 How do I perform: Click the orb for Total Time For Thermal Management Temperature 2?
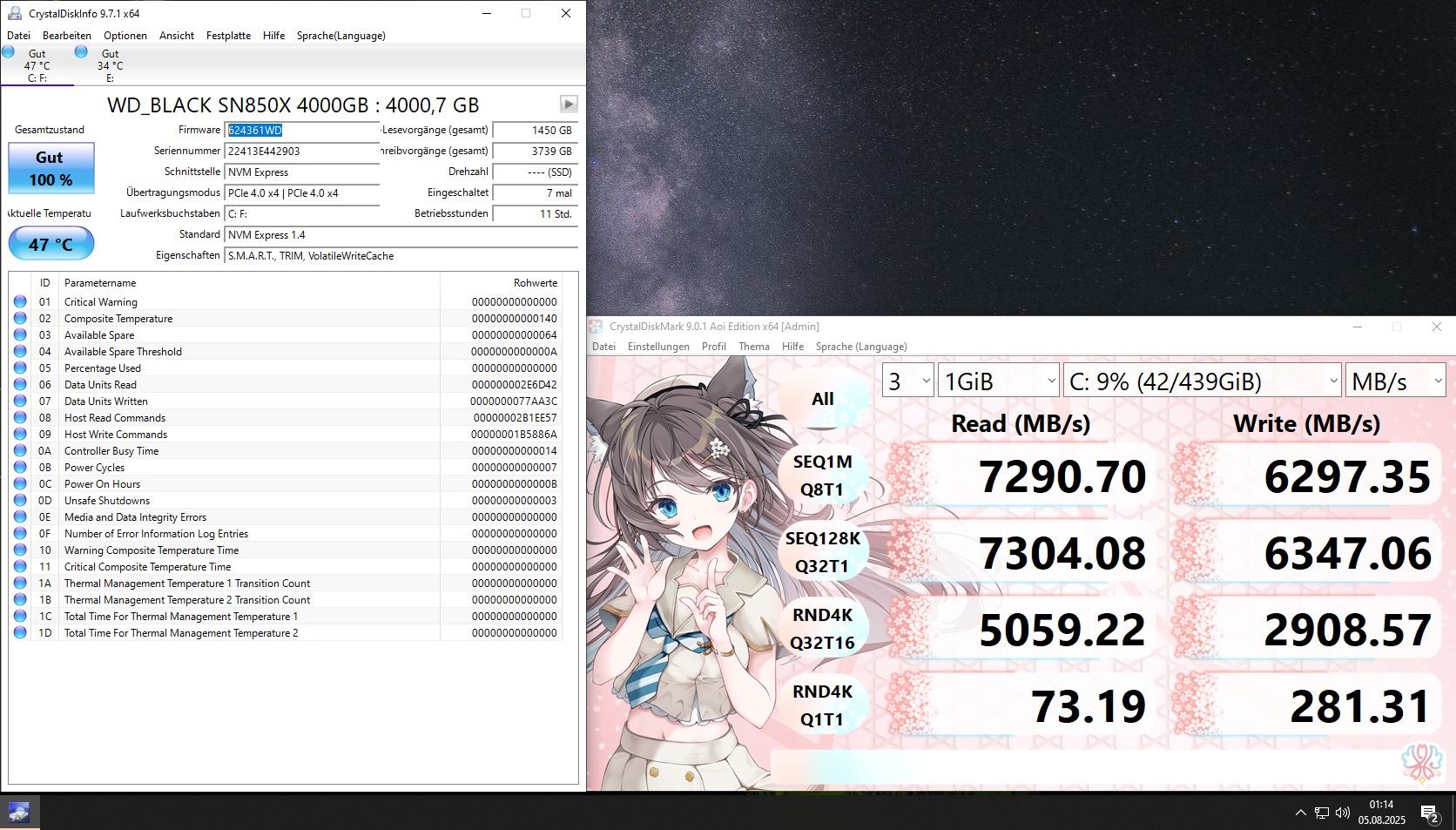20,632
